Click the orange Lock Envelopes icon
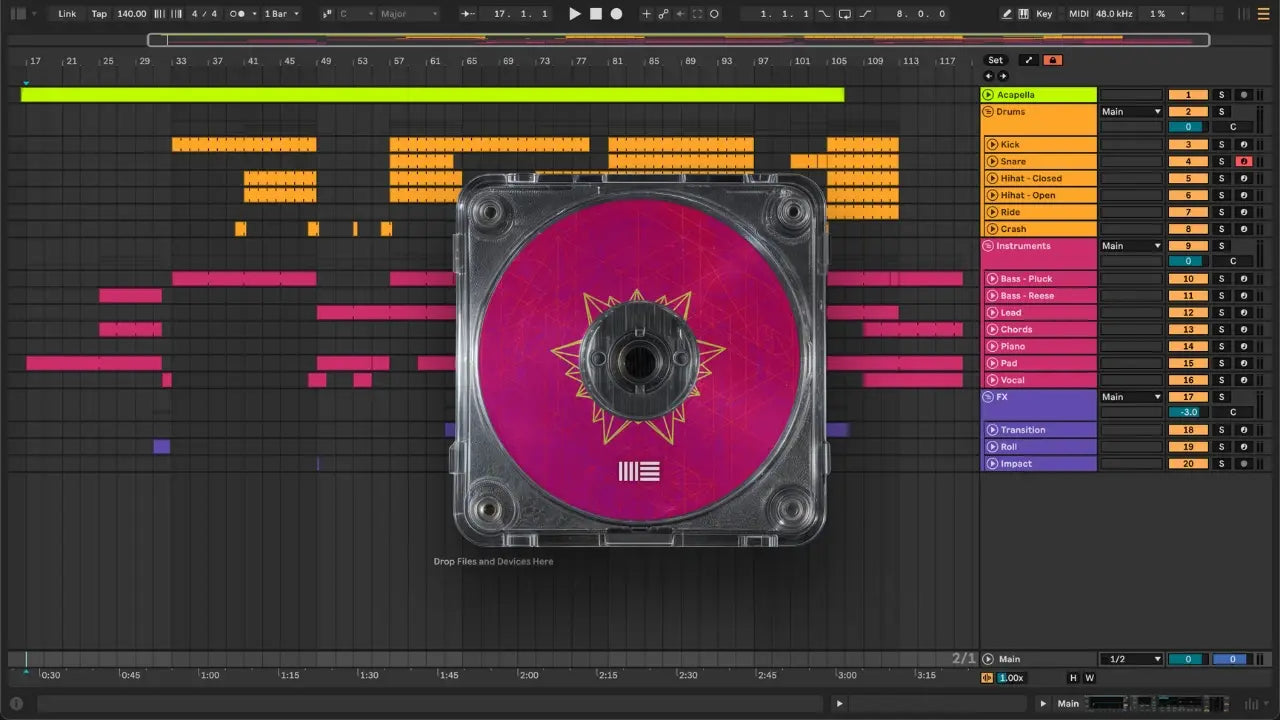 pos(1052,60)
